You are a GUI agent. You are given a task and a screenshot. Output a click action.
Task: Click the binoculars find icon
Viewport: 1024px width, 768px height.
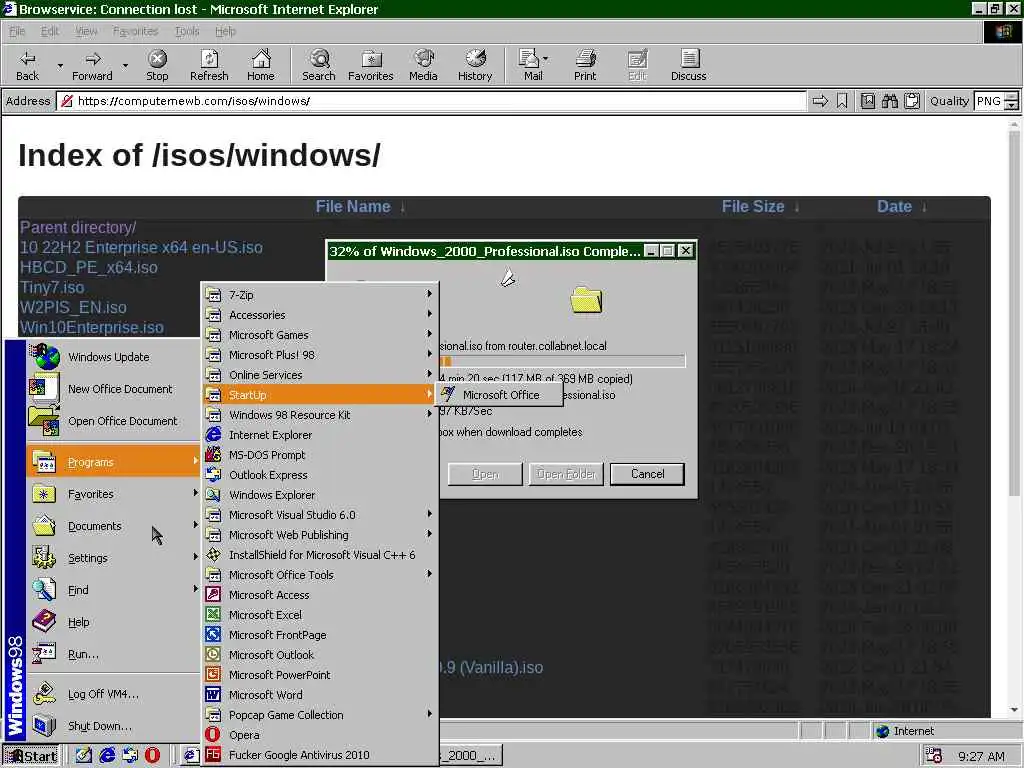(889, 101)
